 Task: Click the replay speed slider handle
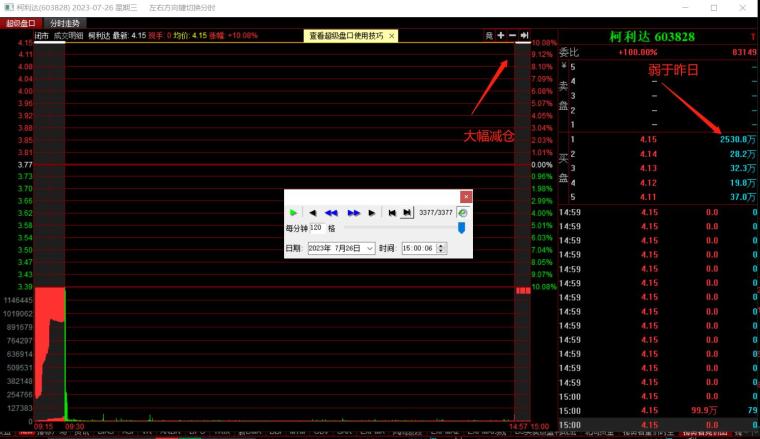(461, 228)
